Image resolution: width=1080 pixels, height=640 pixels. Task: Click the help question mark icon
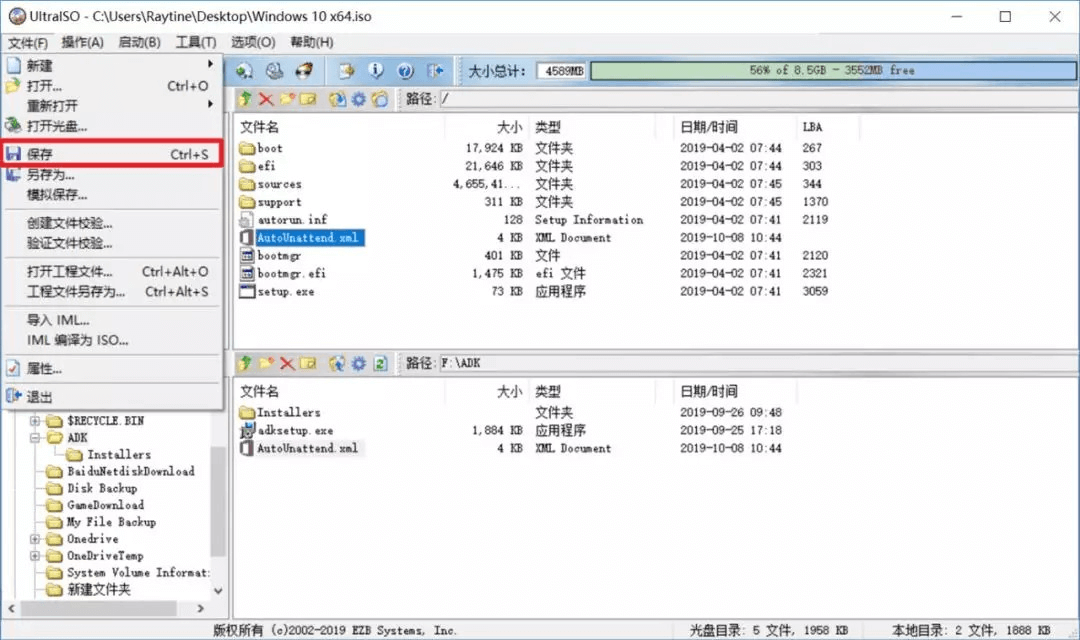point(405,70)
